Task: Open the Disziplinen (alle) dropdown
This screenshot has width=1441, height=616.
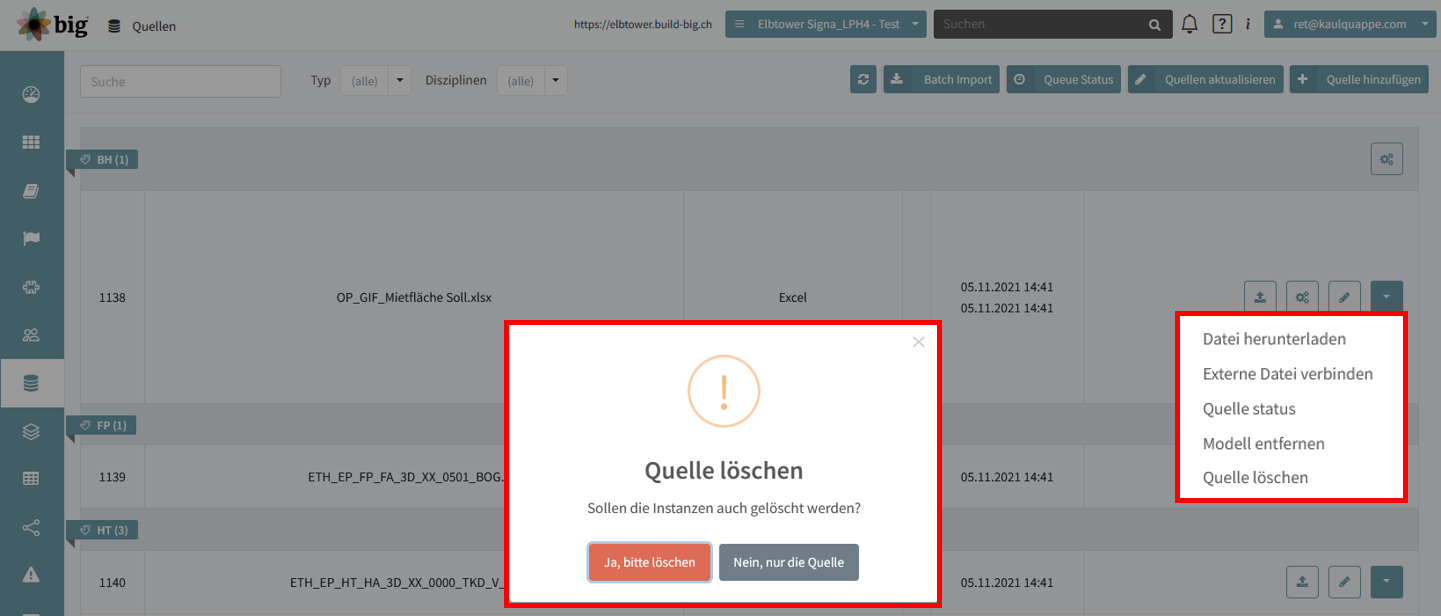Action: 533,80
